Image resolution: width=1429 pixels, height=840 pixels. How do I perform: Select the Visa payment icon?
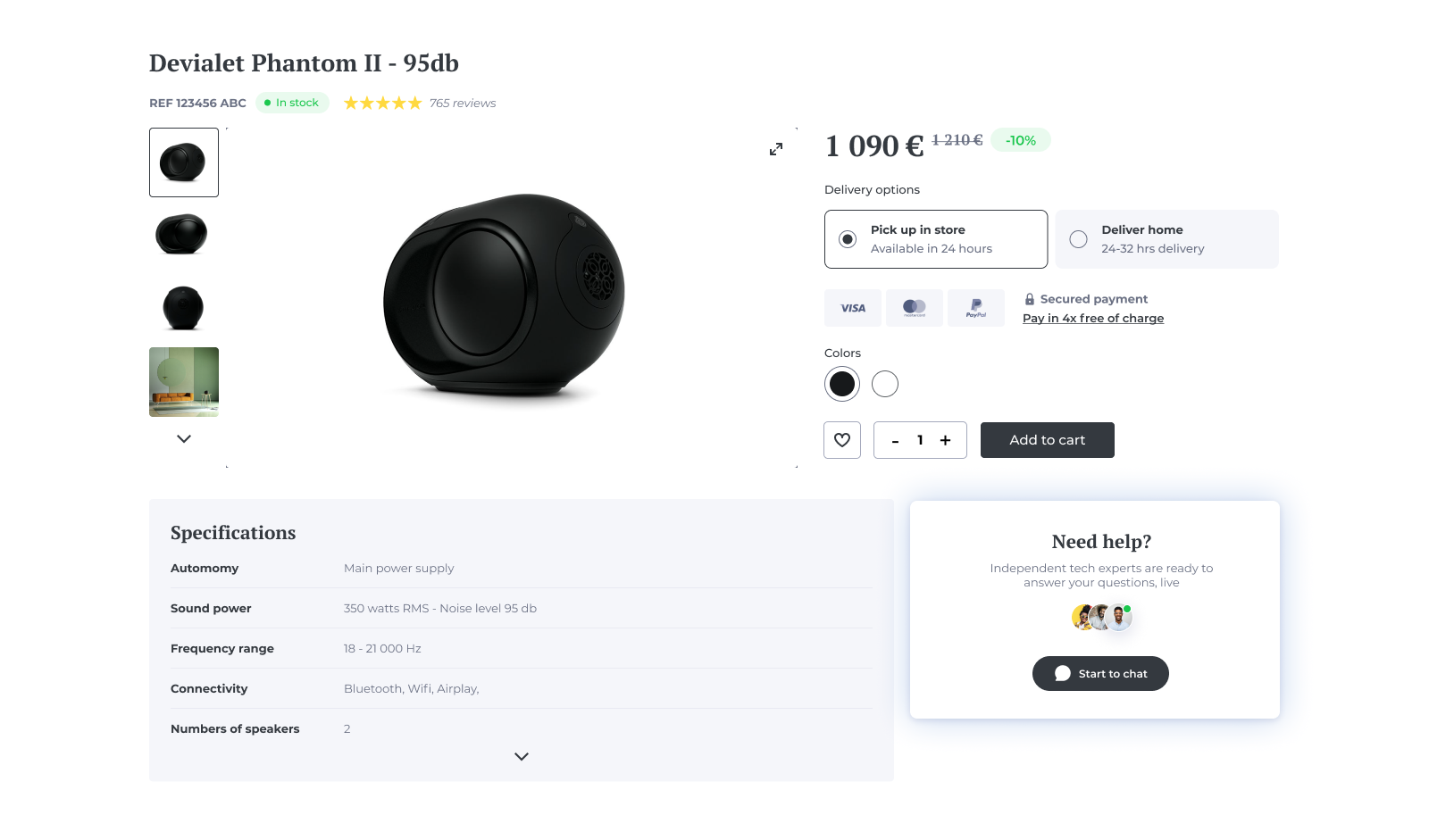(853, 308)
